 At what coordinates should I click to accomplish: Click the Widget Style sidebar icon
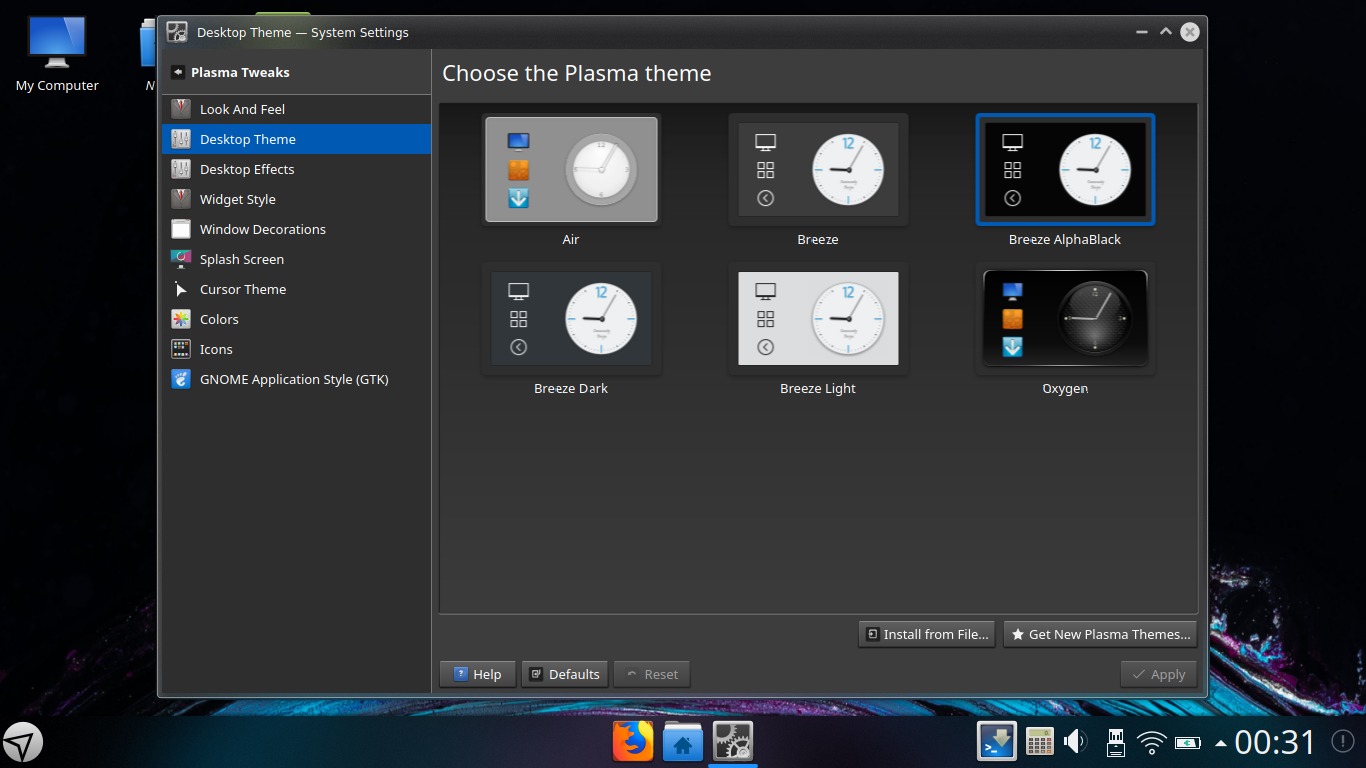click(181, 199)
